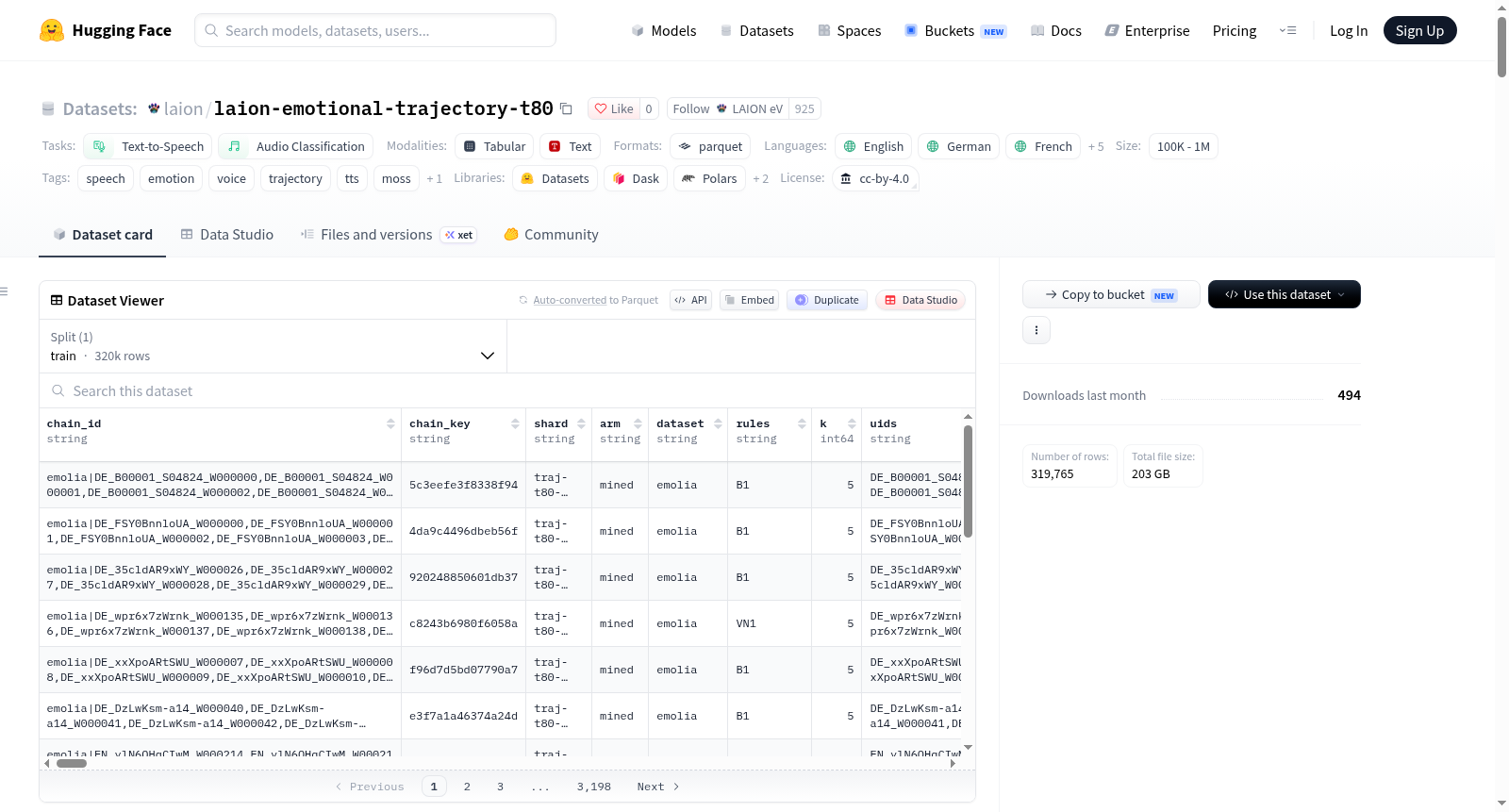1509x812 pixels.
Task: Click the Audio Classification task tag
Action: point(296,146)
